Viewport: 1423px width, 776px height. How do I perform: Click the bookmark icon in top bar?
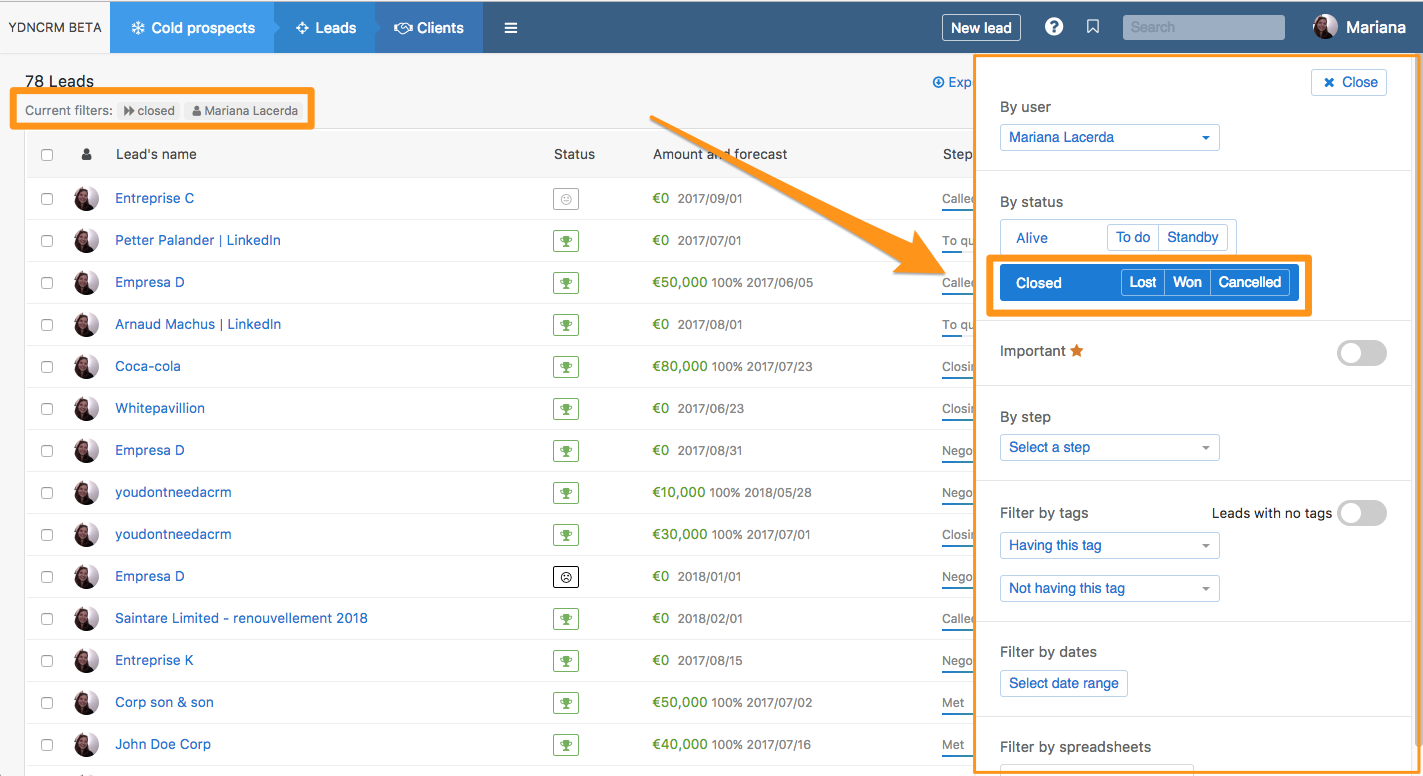coord(1093,27)
